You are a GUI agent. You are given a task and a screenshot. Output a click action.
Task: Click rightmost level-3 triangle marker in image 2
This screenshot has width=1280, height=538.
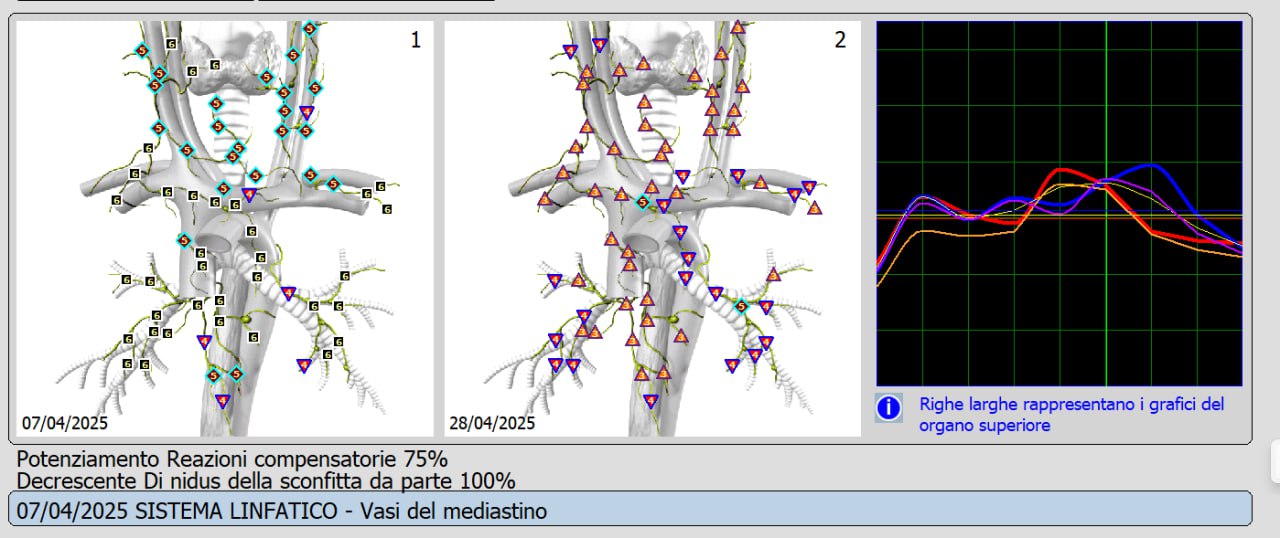(x=815, y=208)
